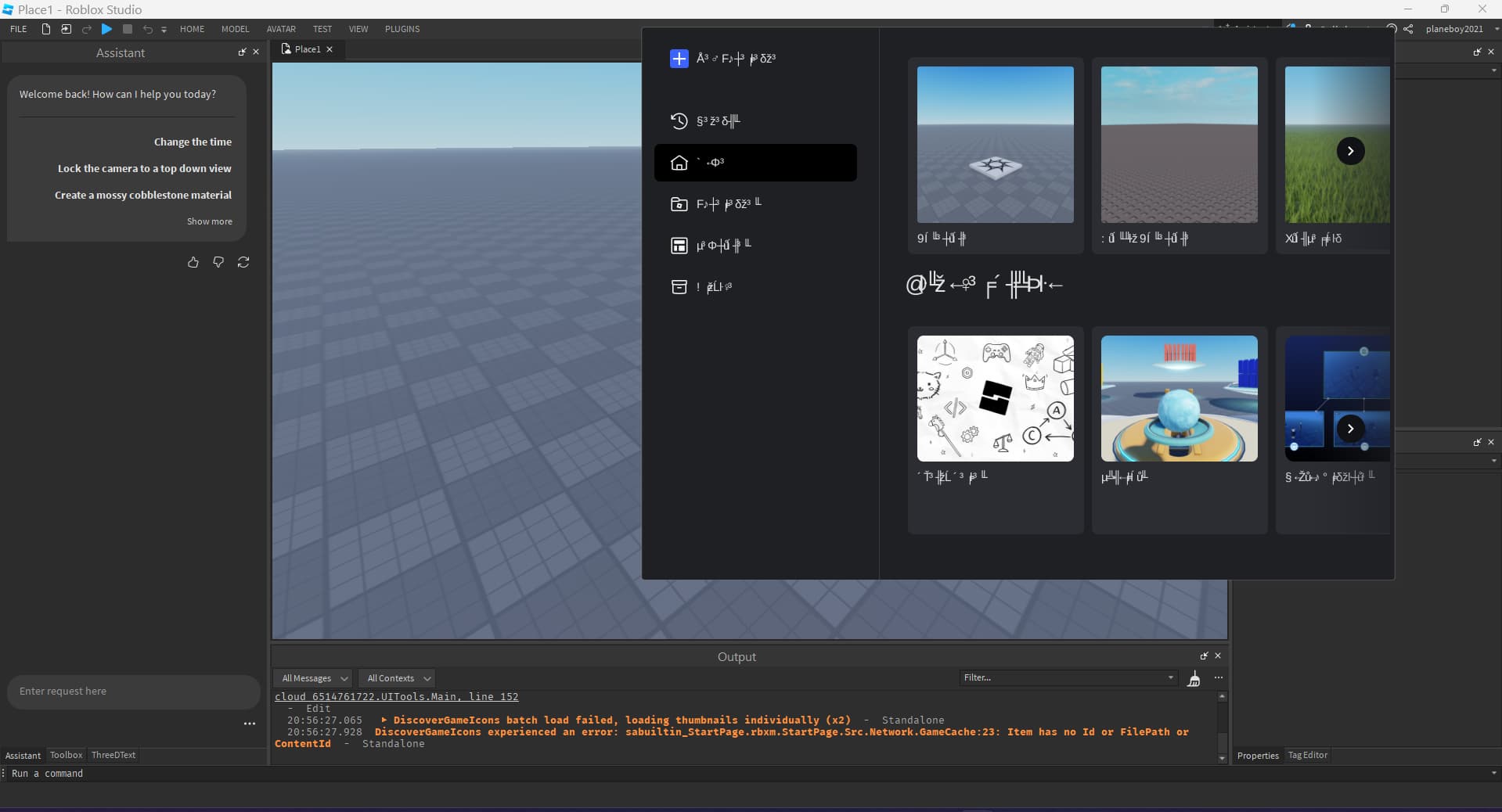Open the templates item with the layout icon
This screenshot has width=1502, height=812.
755,246
